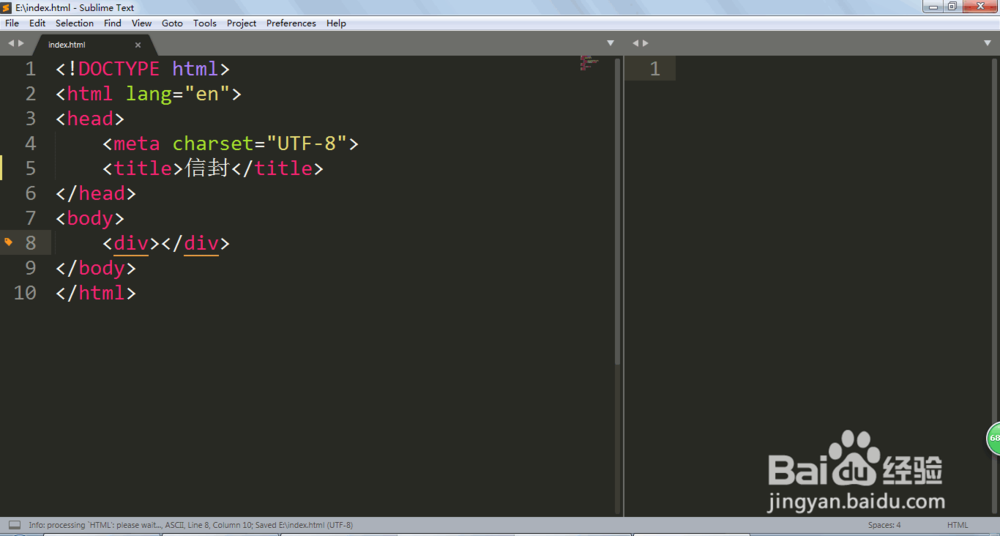Click the green 68 floating badge

[x=994, y=438]
